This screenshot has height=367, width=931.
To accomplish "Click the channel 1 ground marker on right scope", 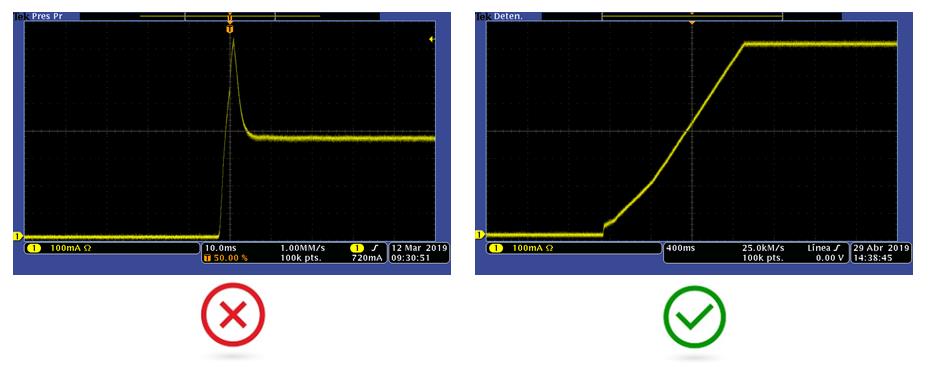I will point(479,235).
